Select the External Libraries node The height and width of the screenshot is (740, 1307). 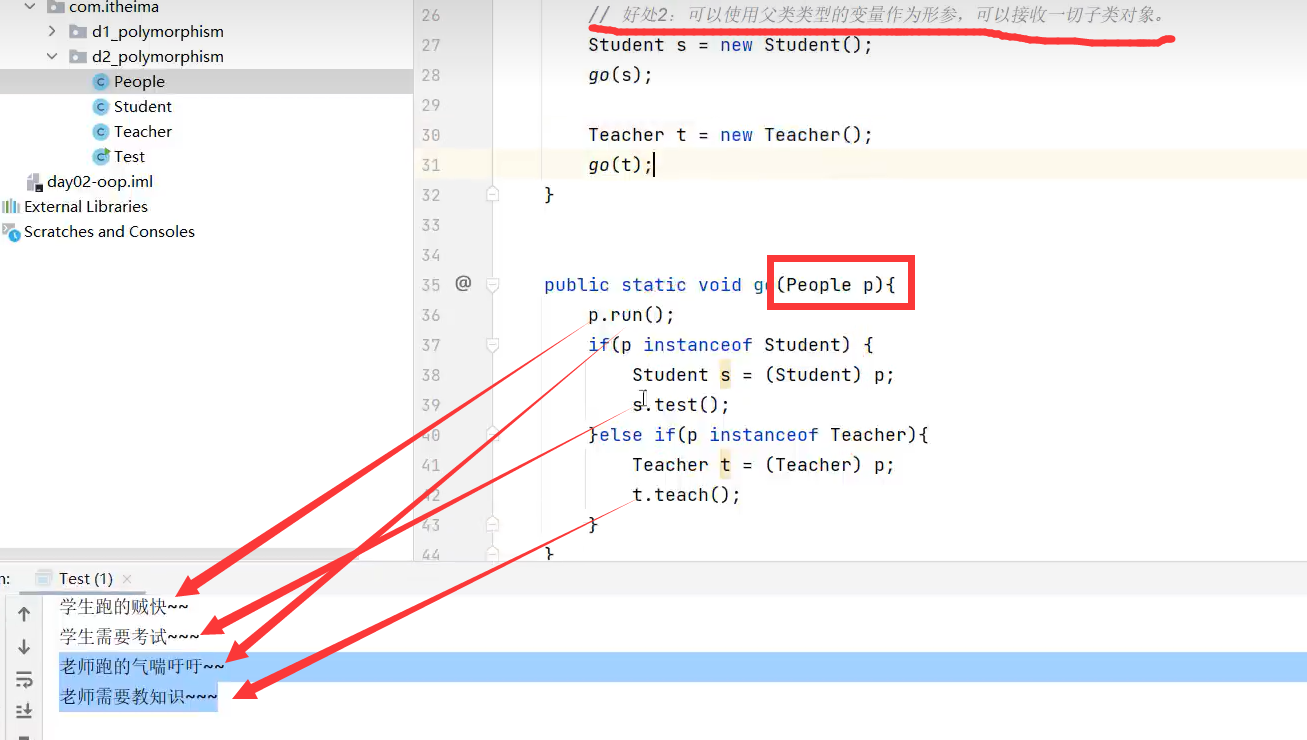click(x=86, y=207)
